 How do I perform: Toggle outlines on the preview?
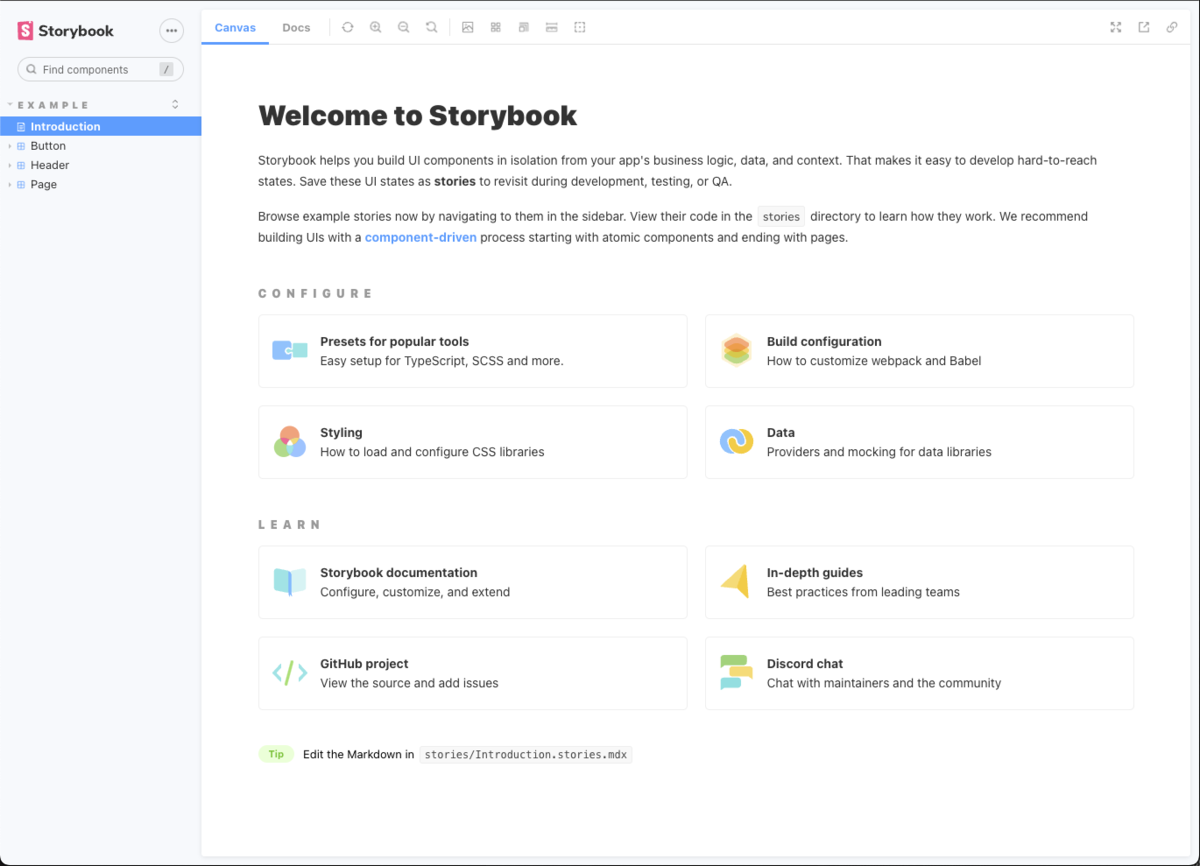click(x=579, y=27)
